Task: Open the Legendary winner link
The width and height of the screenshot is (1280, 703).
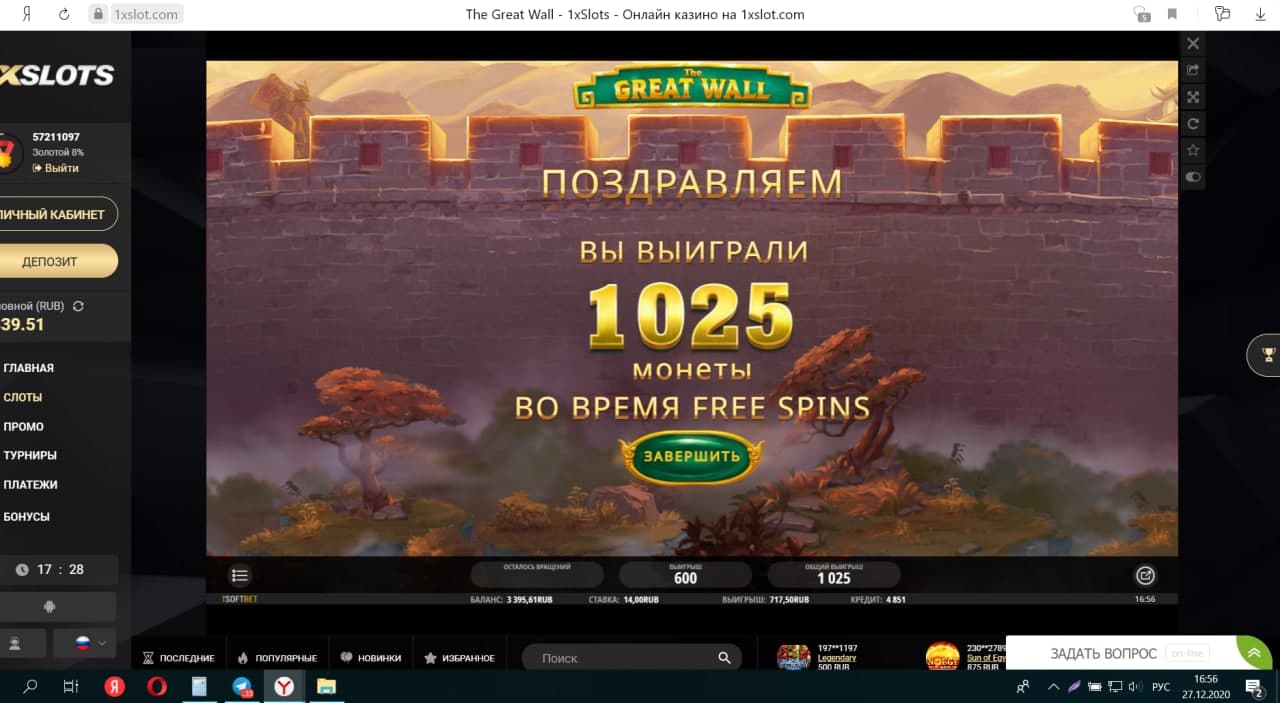Action: click(x=837, y=658)
